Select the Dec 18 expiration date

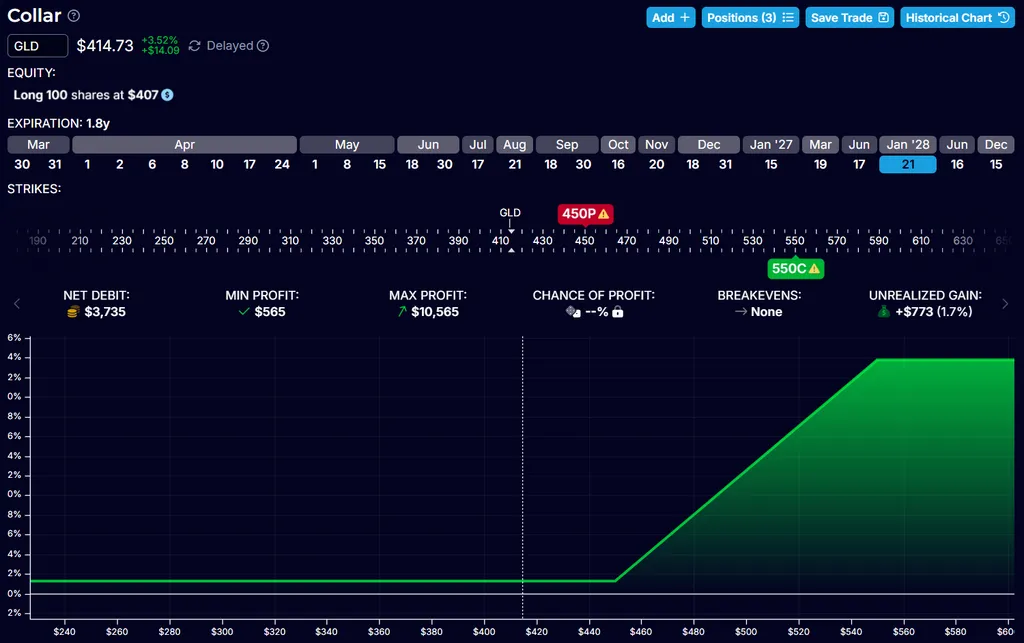(692, 164)
